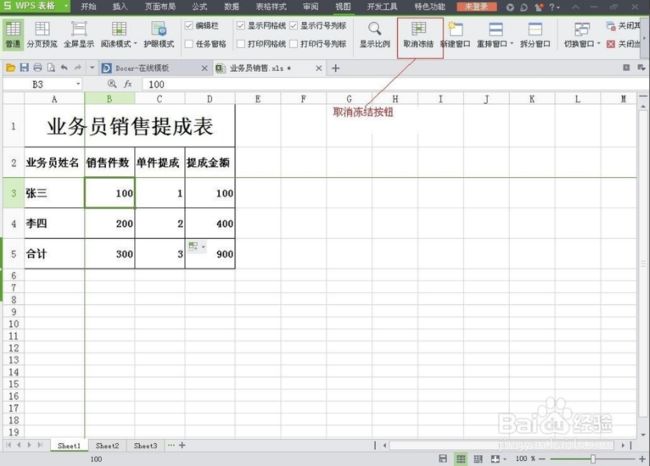Open print preview icon in quick toolbar
Screen dimensions: 650x466
tap(51, 68)
